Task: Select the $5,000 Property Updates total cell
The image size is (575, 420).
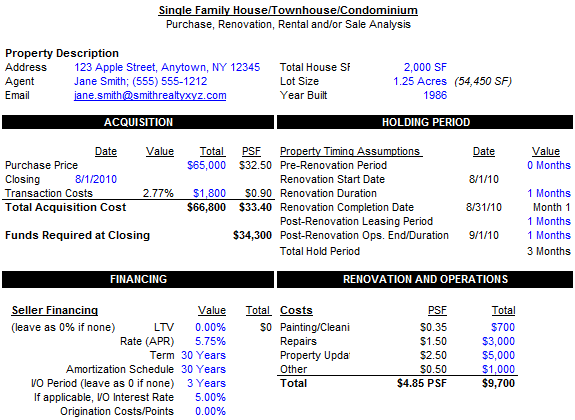Action: (x=498, y=355)
